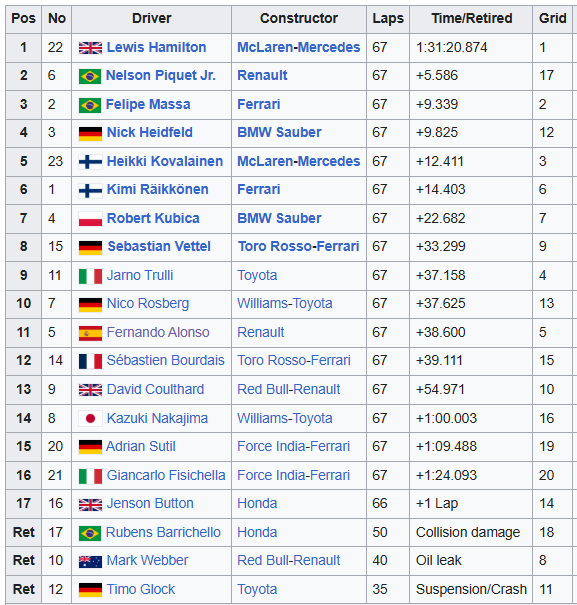The height and width of the screenshot is (605, 577).
Task: Click the Polish flag beside Robert Kubica
Action: (90, 219)
